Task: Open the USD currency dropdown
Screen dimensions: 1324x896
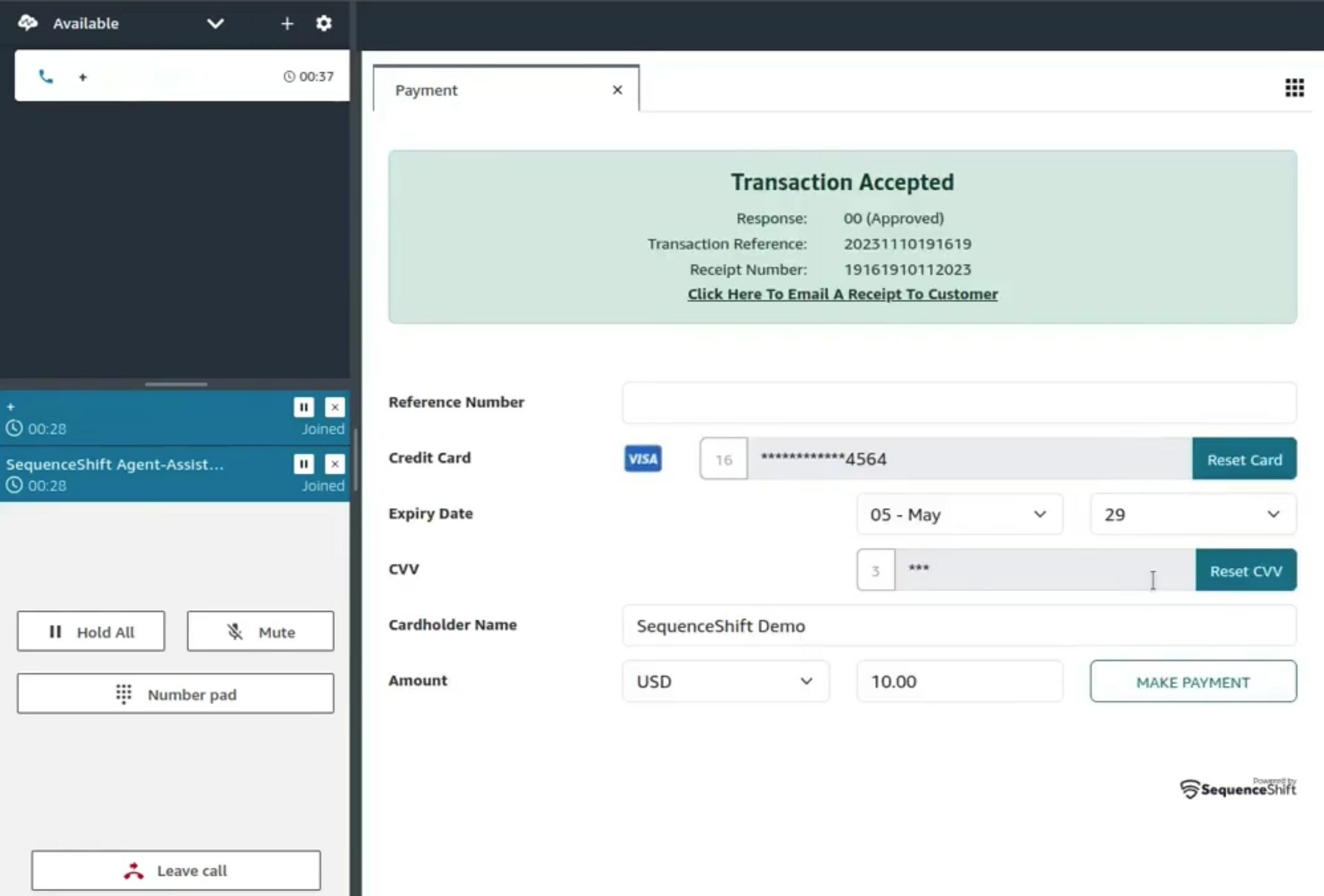Action: point(725,681)
